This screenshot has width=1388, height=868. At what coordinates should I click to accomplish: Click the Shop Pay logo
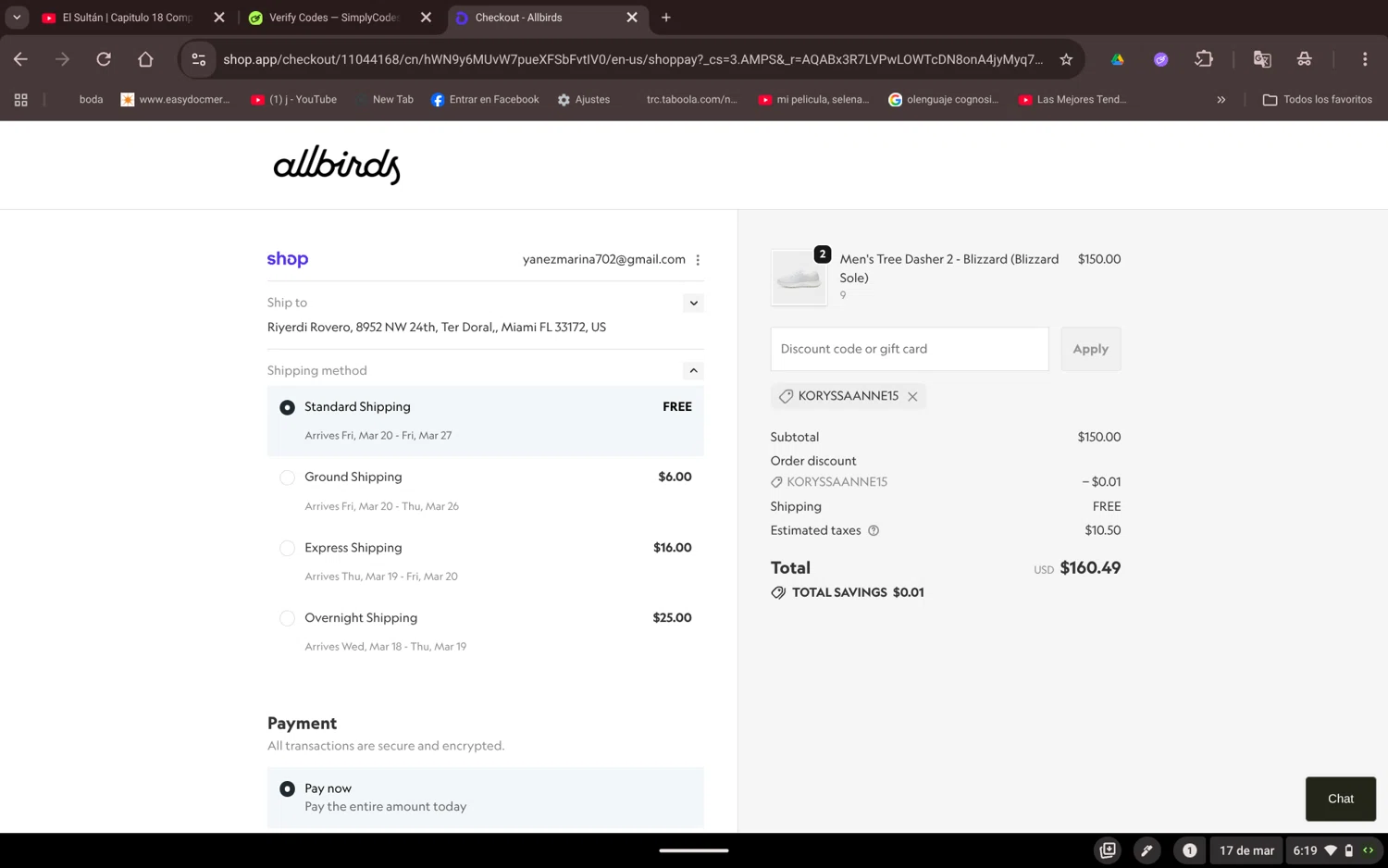click(288, 260)
